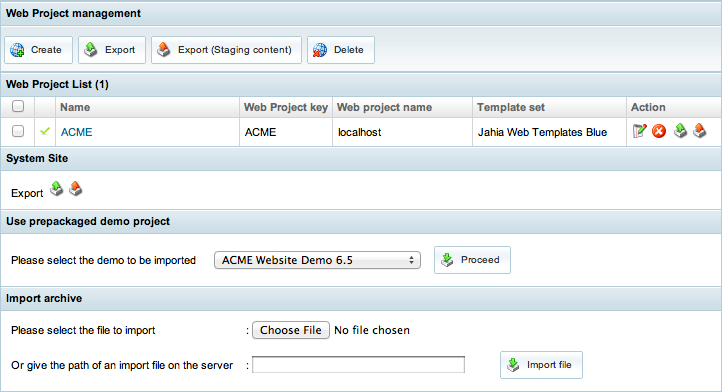Click the Export (Staging content) button
This screenshot has width=722, height=392.
[x=227, y=50]
